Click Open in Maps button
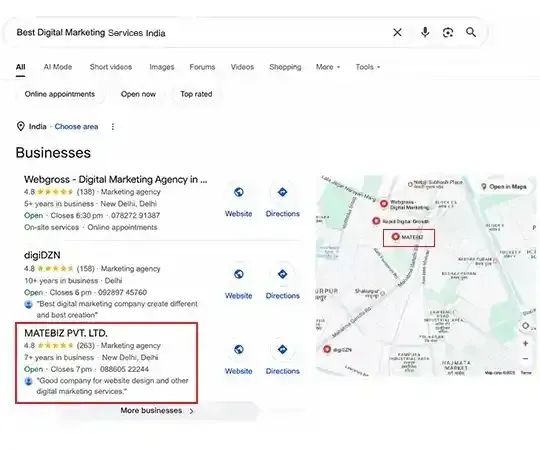 point(504,187)
